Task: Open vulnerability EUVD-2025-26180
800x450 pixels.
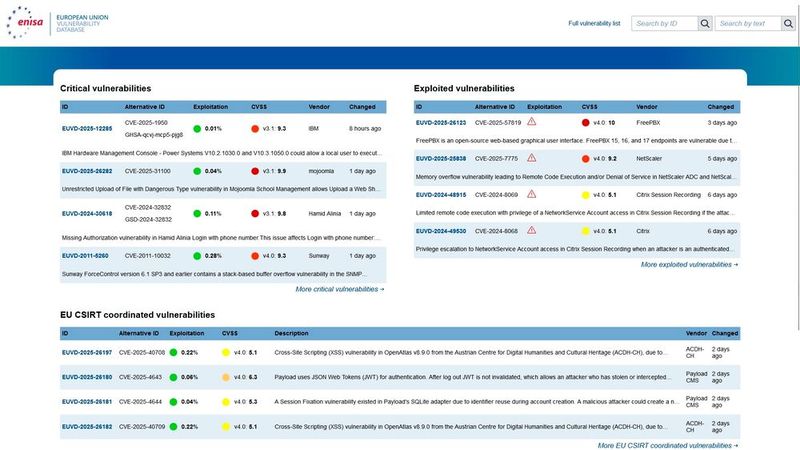Action: tap(87, 377)
